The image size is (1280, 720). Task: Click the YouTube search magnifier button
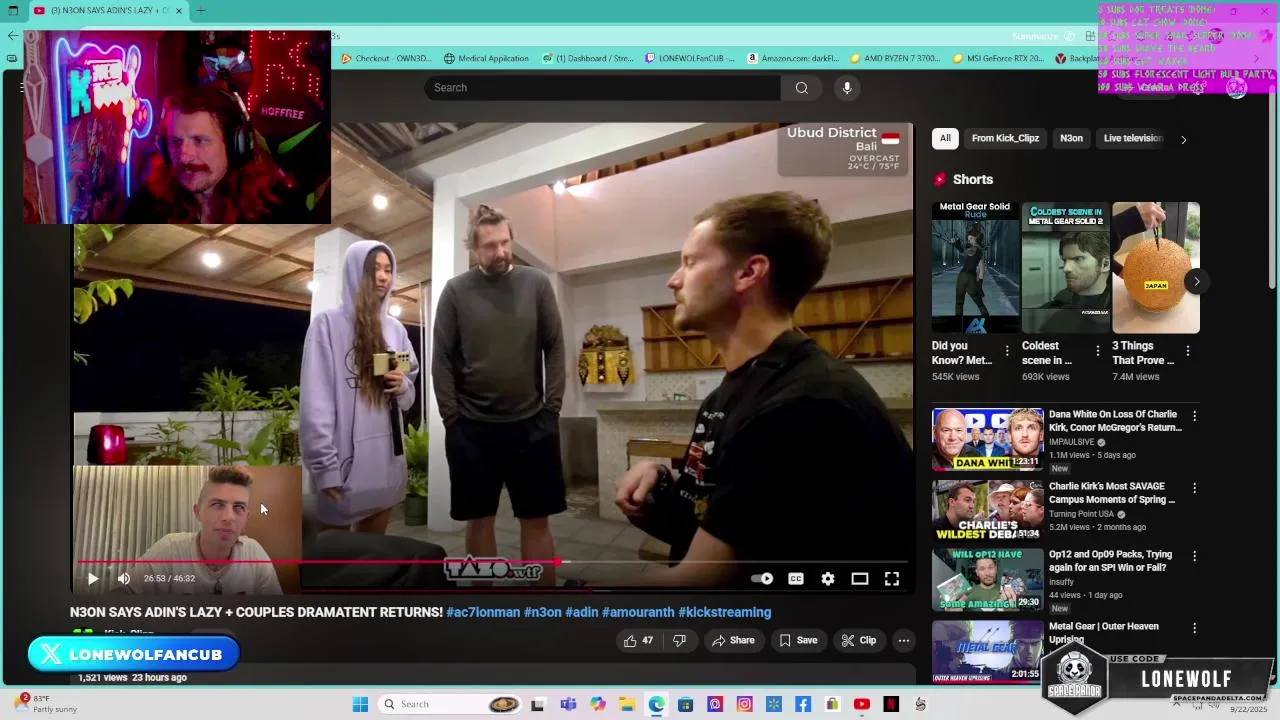801,88
